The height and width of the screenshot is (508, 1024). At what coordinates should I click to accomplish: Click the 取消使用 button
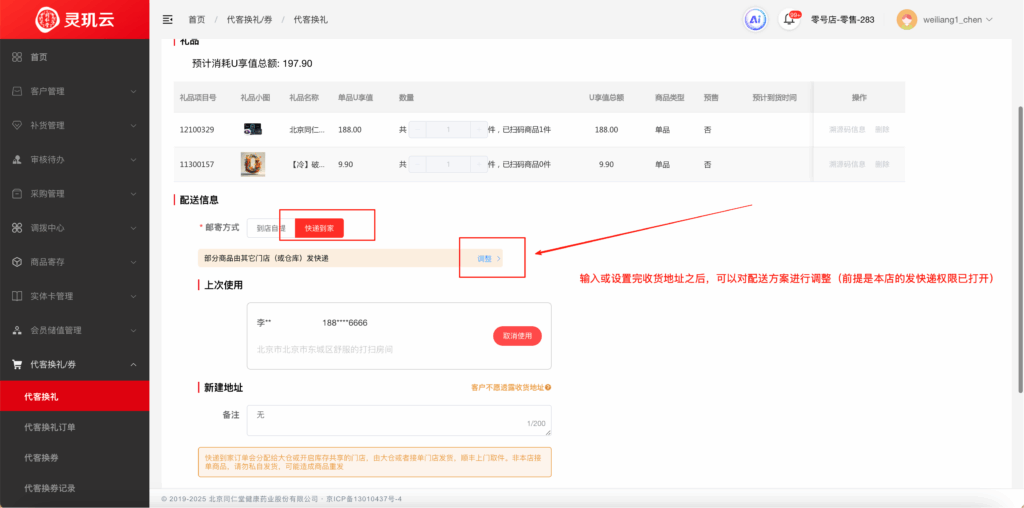pyautogui.click(x=517, y=336)
